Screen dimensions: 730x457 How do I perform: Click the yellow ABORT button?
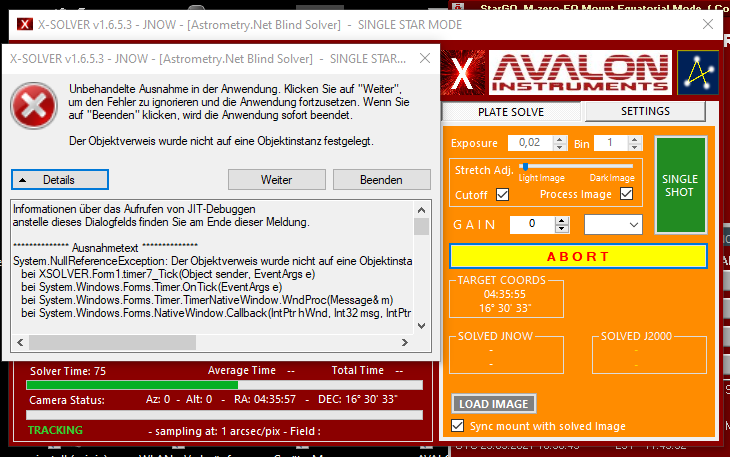point(578,256)
